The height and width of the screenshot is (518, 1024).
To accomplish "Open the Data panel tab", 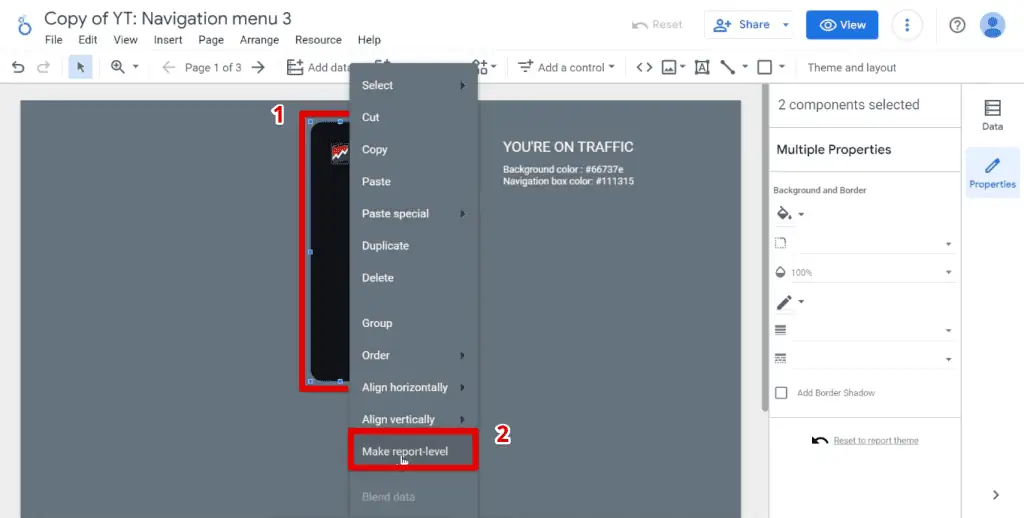I will [x=992, y=115].
